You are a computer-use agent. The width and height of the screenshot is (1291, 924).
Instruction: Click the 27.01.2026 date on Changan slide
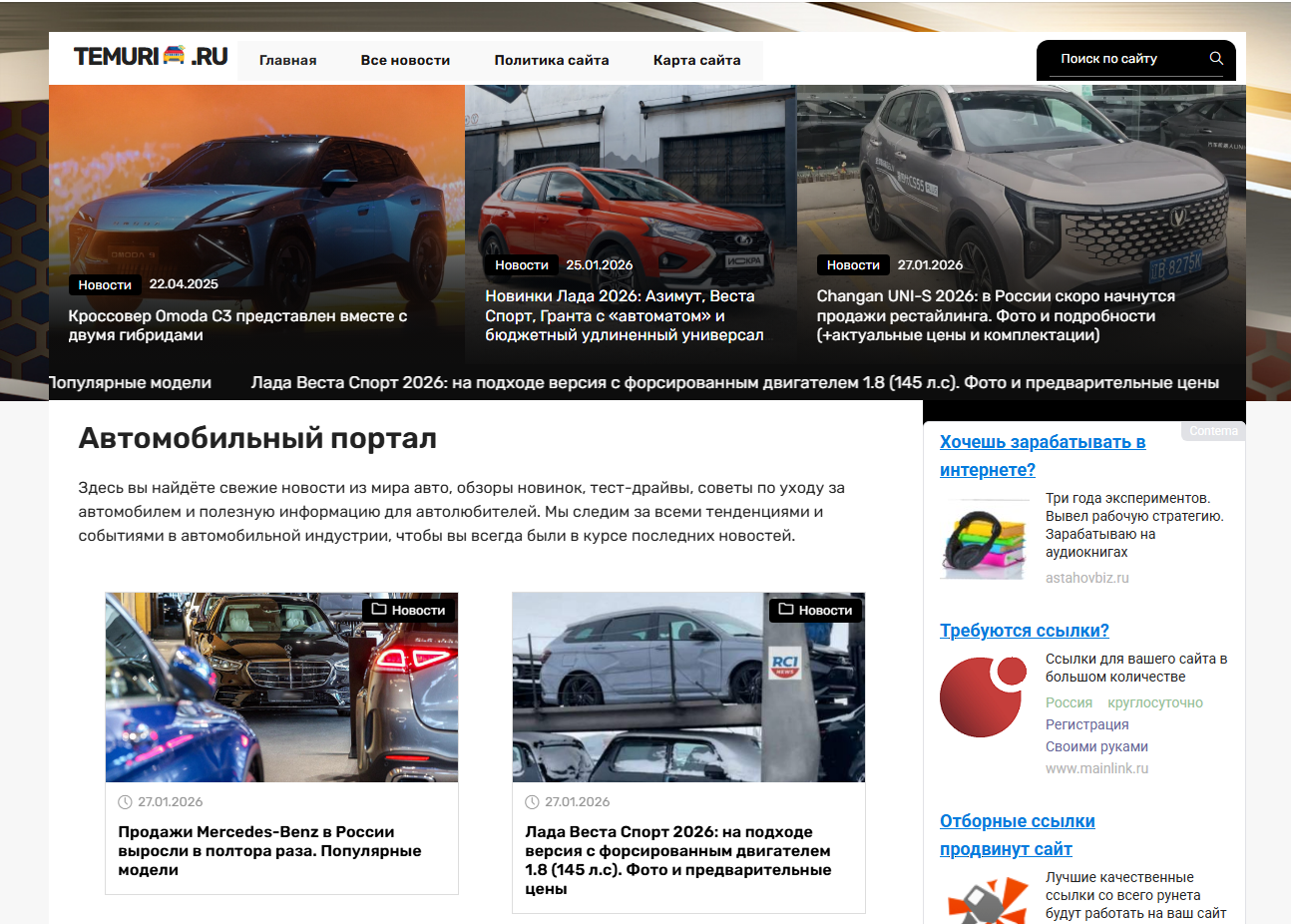pos(931,264)
